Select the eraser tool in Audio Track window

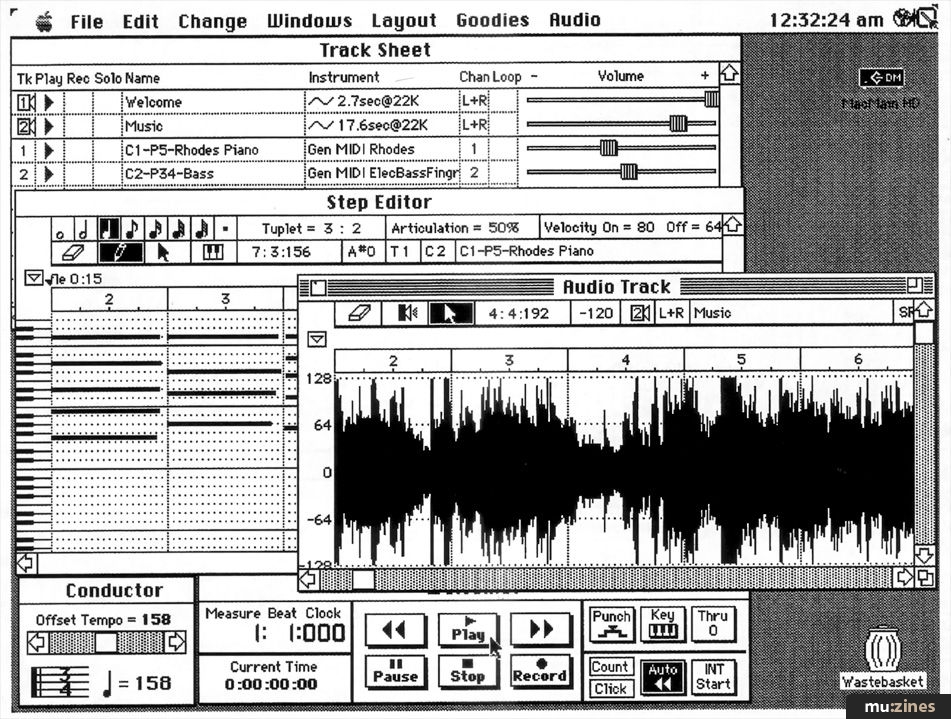(x=360, y=313)
